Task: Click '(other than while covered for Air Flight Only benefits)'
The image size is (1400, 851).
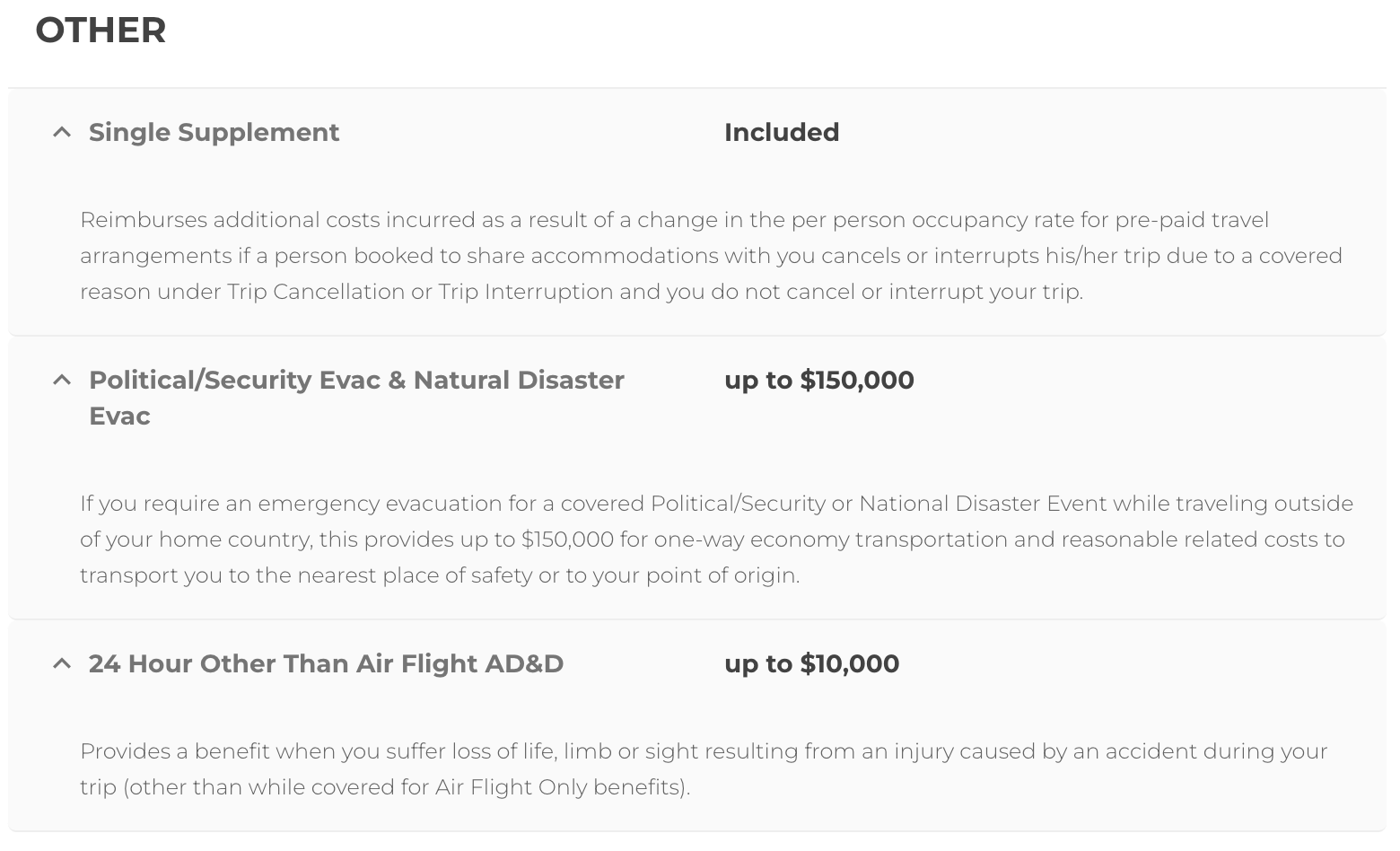Action: coord(407,788)
